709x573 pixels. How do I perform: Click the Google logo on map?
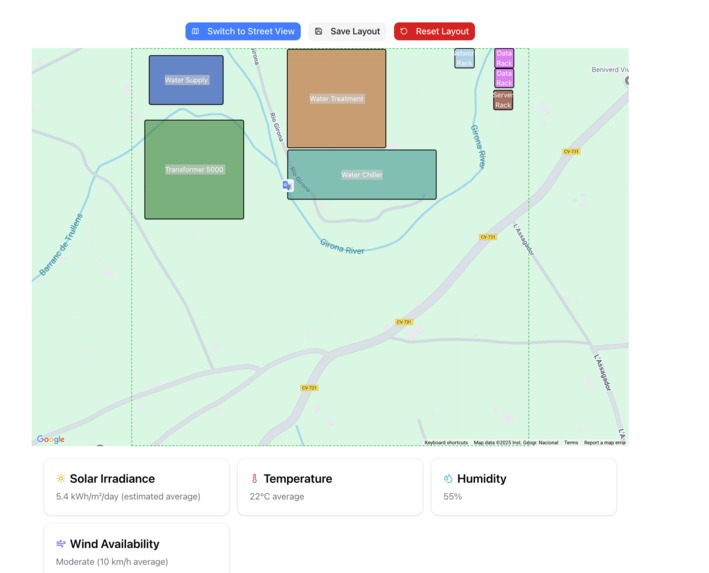coord(51,439)
